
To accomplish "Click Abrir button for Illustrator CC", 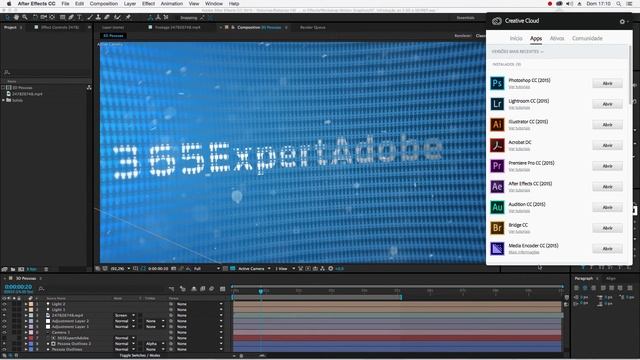I will pos(607,124).
